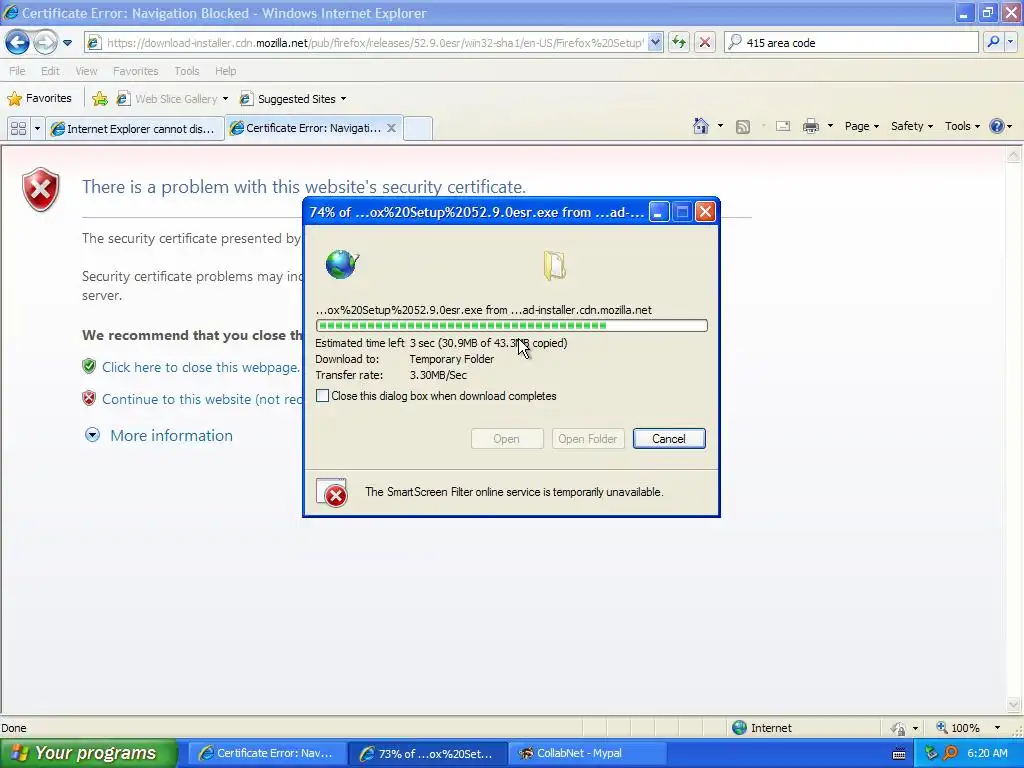The image size is (1024, 768).
Task: Open the Tools menu in menu bar
Action: 187,71
